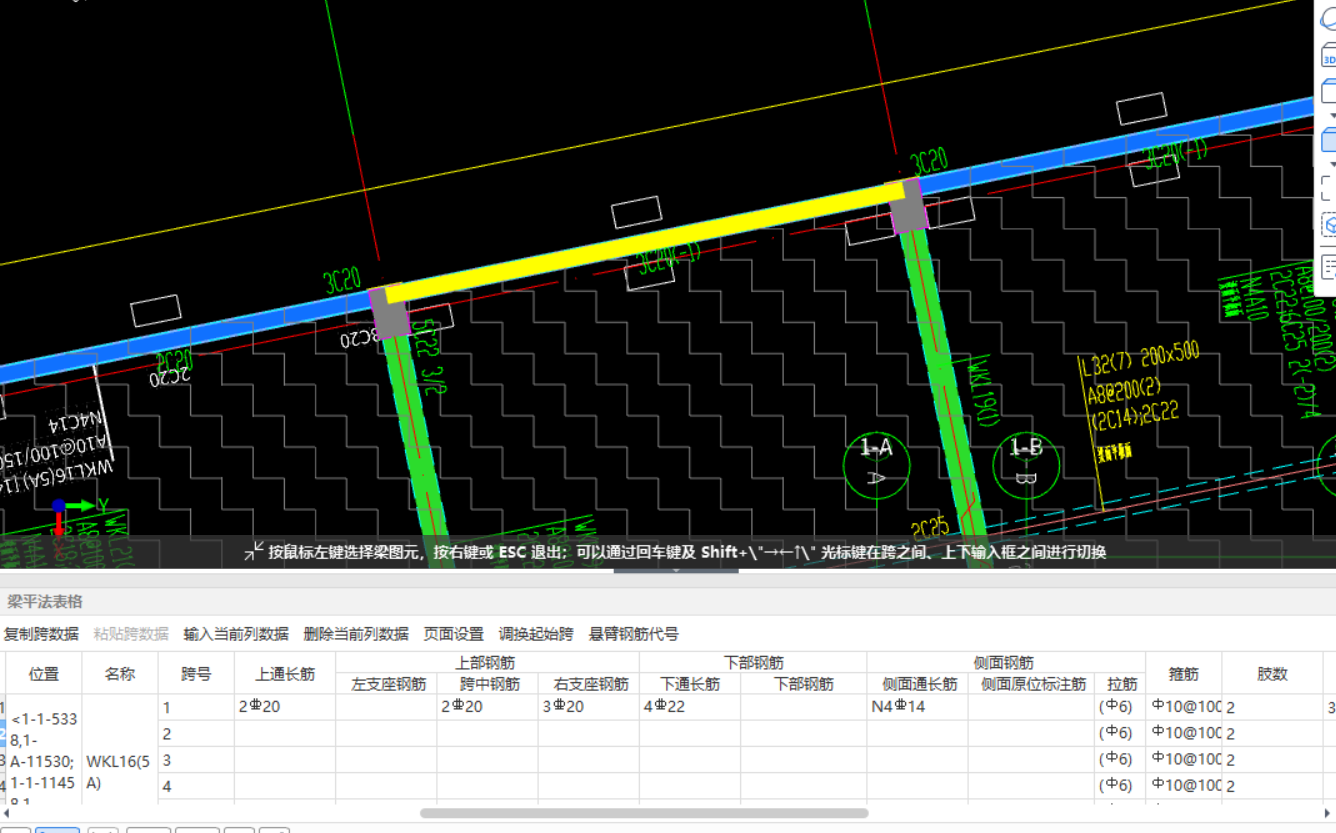This screenshot has height=833, width=1336.
Task: Select the yellow highlighted beam span
Action: pyautogui.click(x=646, y=240)
